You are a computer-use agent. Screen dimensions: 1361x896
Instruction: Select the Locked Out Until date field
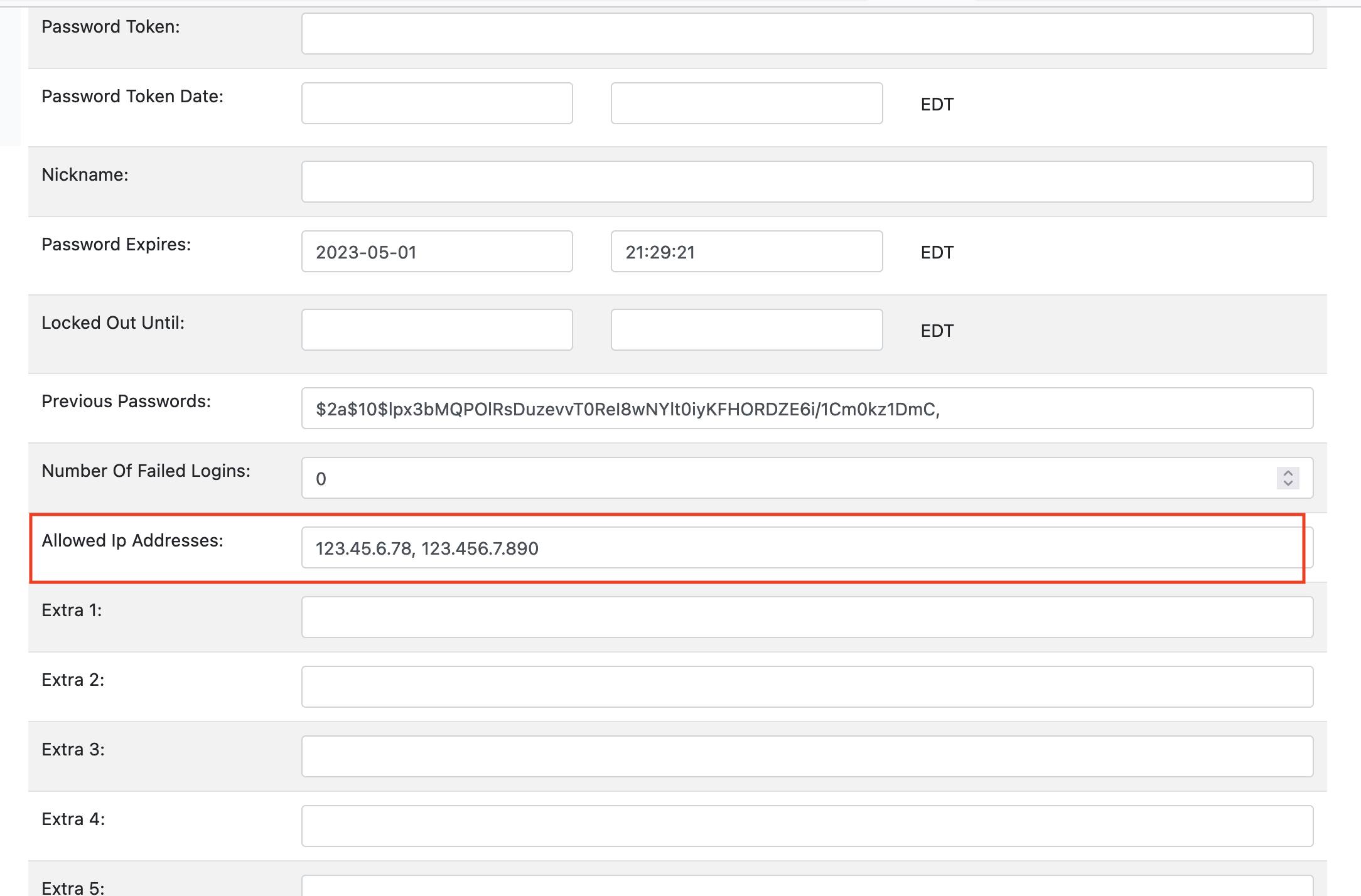(437, 330)
